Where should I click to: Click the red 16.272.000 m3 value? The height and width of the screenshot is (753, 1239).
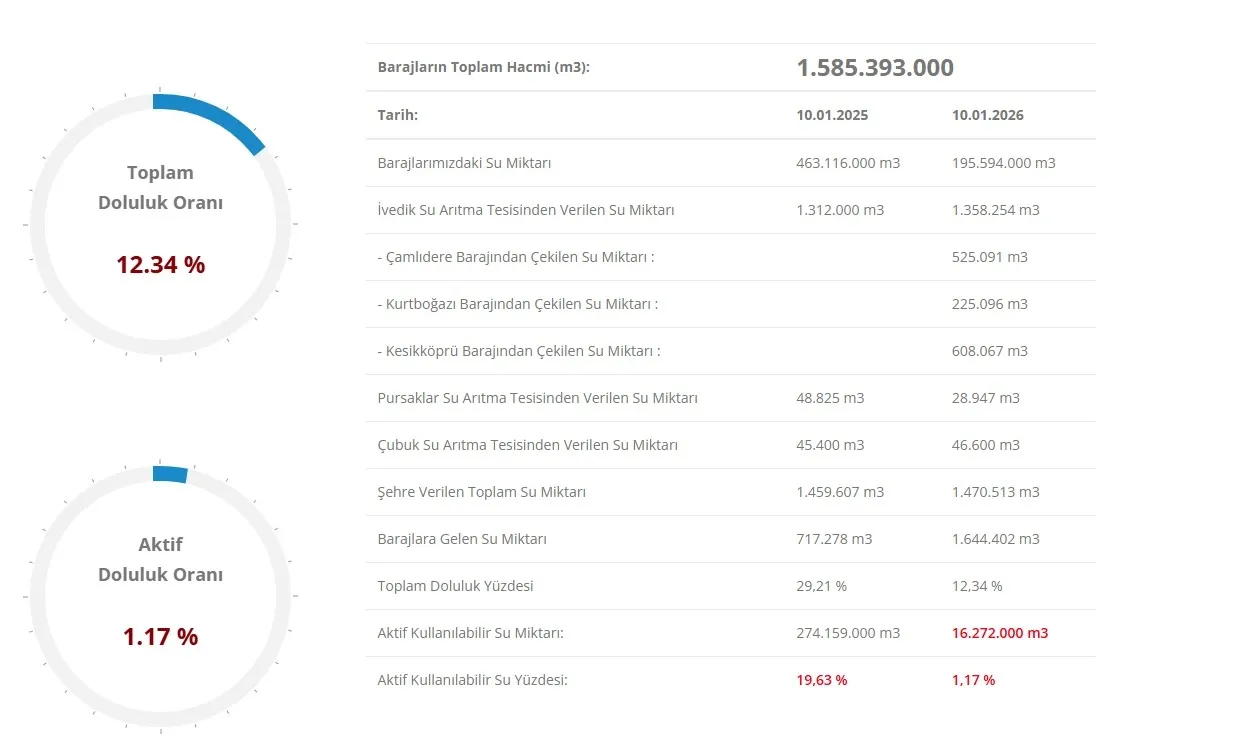coord(999,633)
